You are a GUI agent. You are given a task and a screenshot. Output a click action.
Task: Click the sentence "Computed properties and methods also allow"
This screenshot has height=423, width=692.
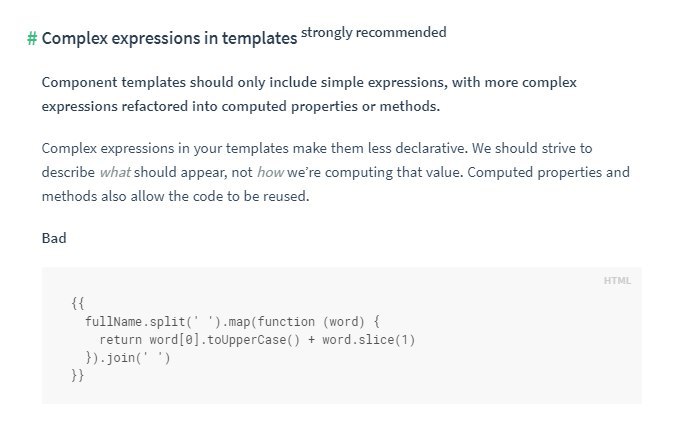coord(500,172)
